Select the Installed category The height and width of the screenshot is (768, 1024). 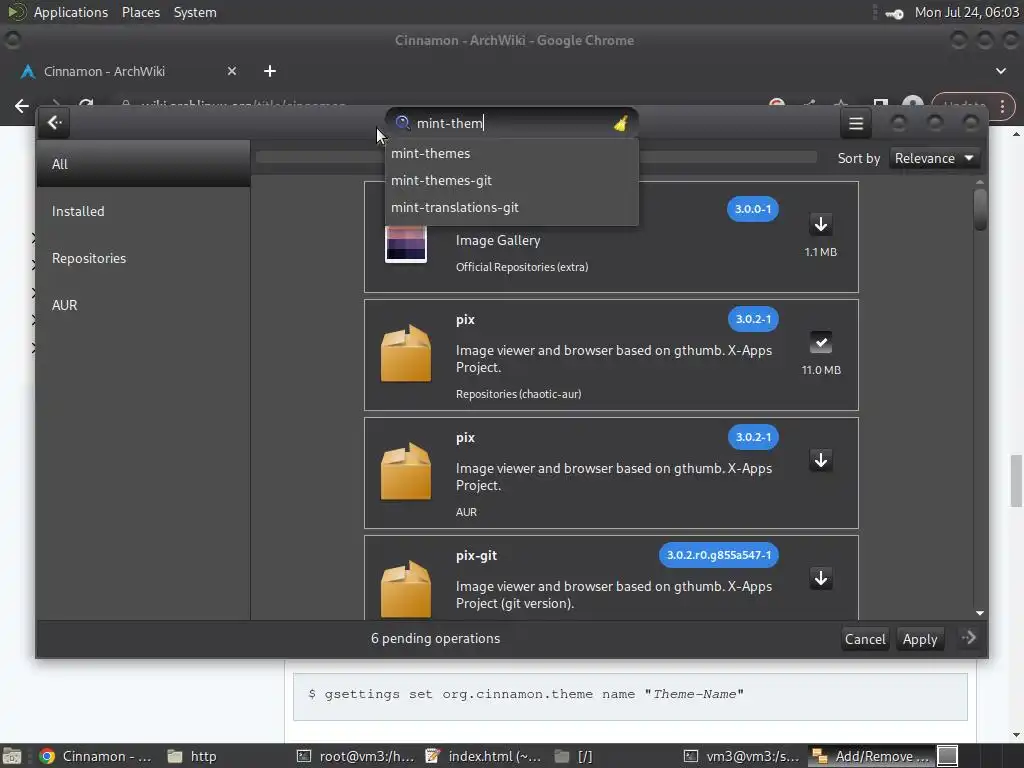143,211
